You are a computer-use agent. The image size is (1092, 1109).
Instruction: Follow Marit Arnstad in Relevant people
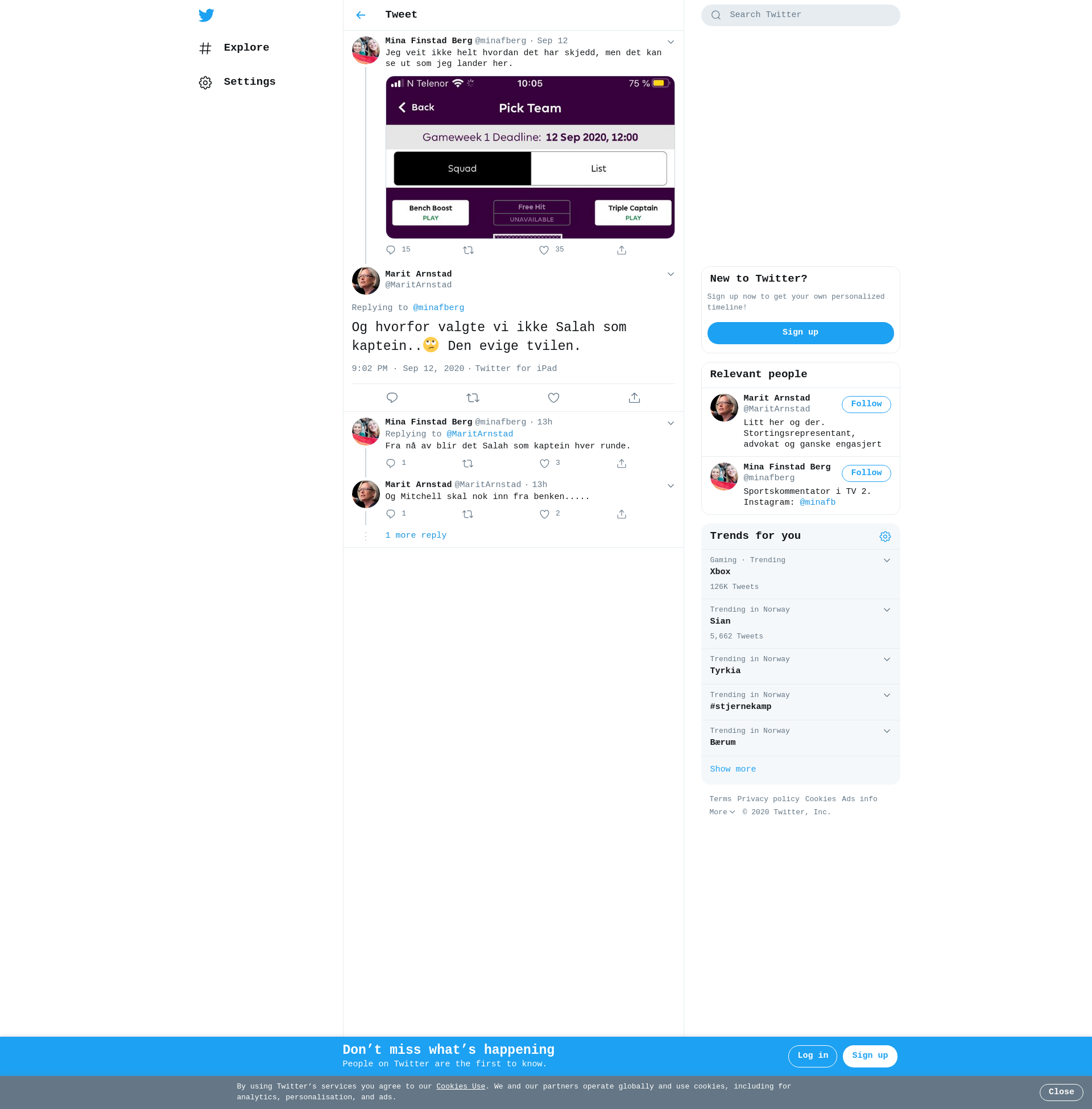pyautogui.click(x=866, y=404)
